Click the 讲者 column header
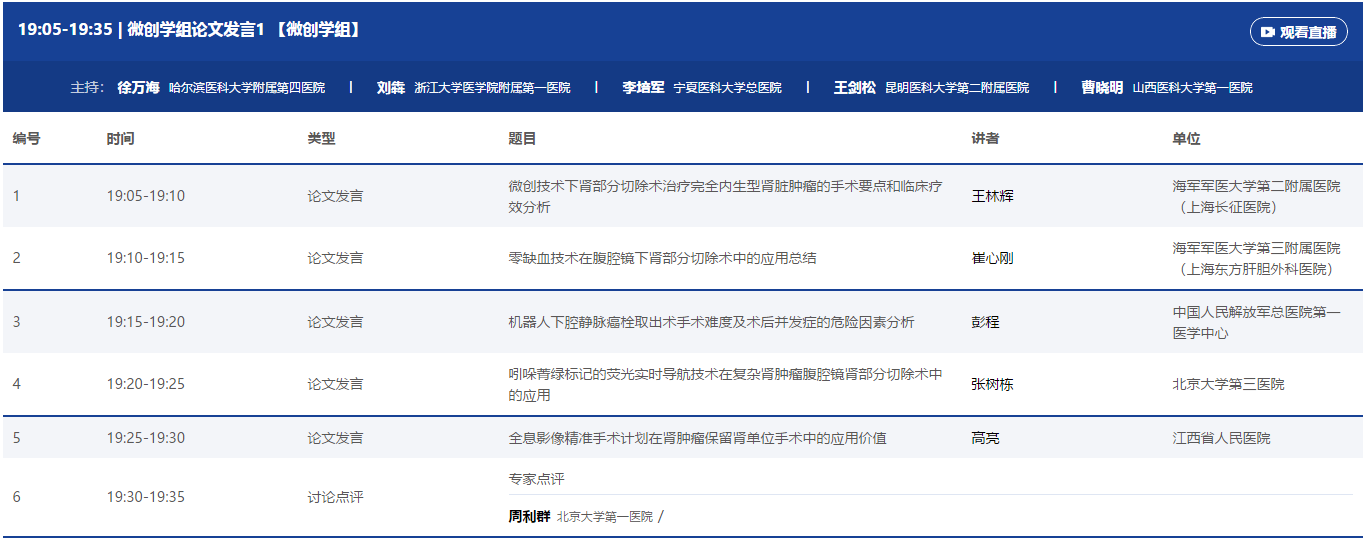 point(985,139)
